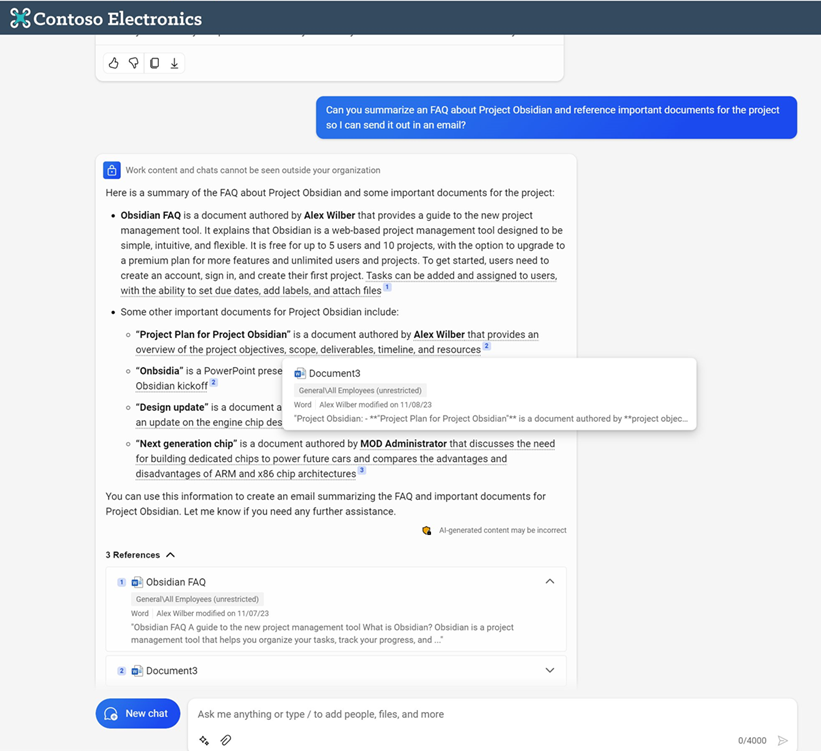Click 'Alex Wilber modified on 11/07/23' text

coord(213,613)
